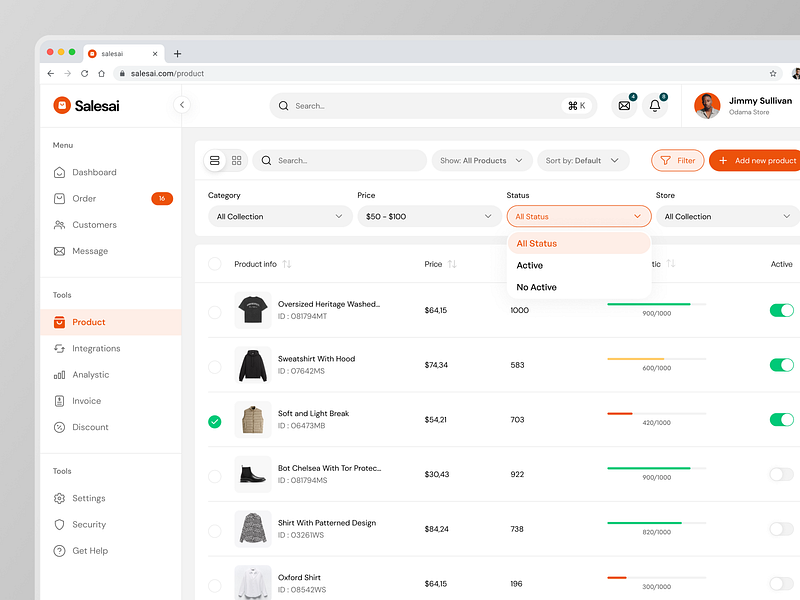This screenshot has height=600, width=800.
Task: Click the browser forward arrow
Action: coord(67,73)
